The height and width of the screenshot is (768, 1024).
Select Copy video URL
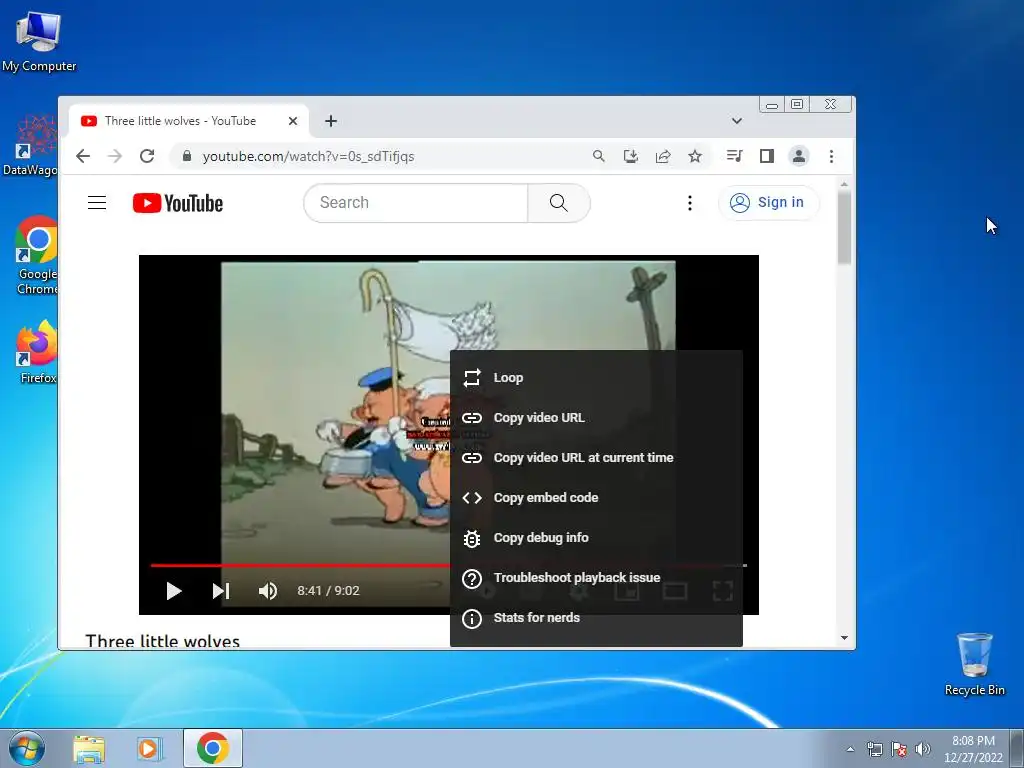tap(596, 417)
